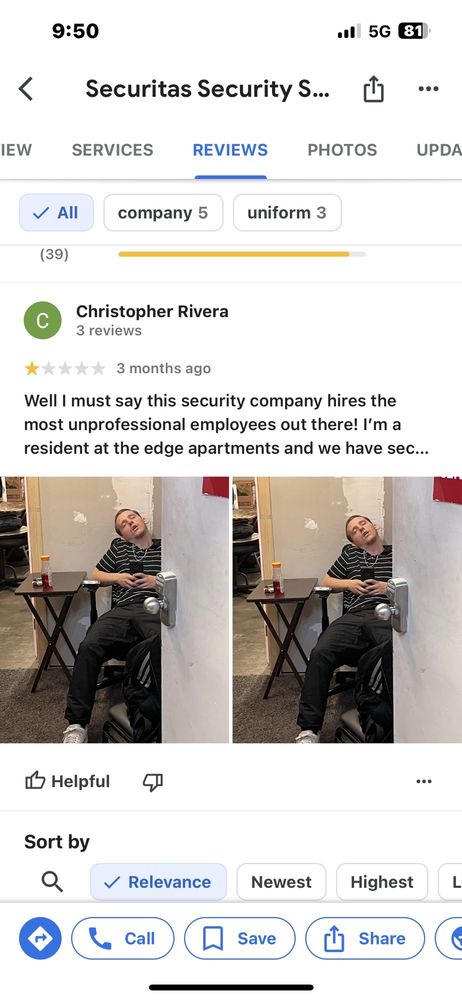This screenshot has width=462, height=1000.
Task: Toggle the All filter chip
Action: click(57, 212)
